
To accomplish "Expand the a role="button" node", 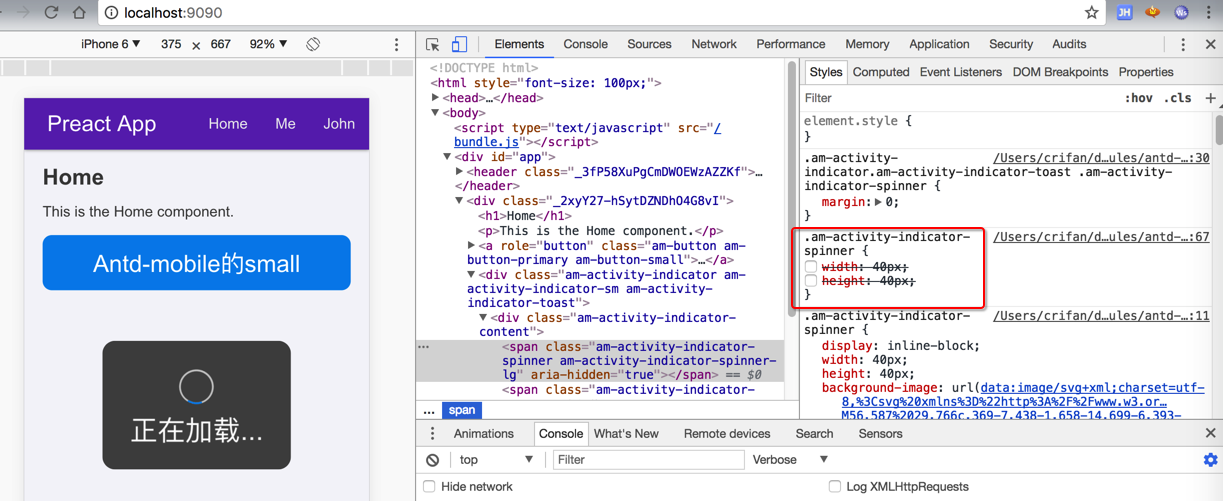I will point(472,245).
